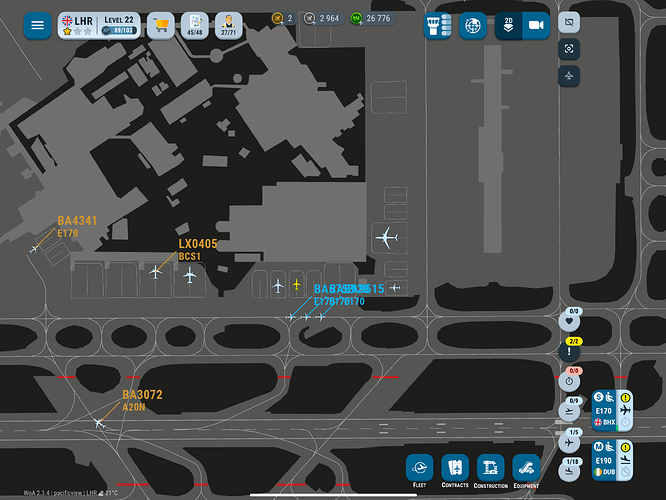Switch to 2D layers view
This screenshot has width=666, height=500.
click(x=508, y=25)
